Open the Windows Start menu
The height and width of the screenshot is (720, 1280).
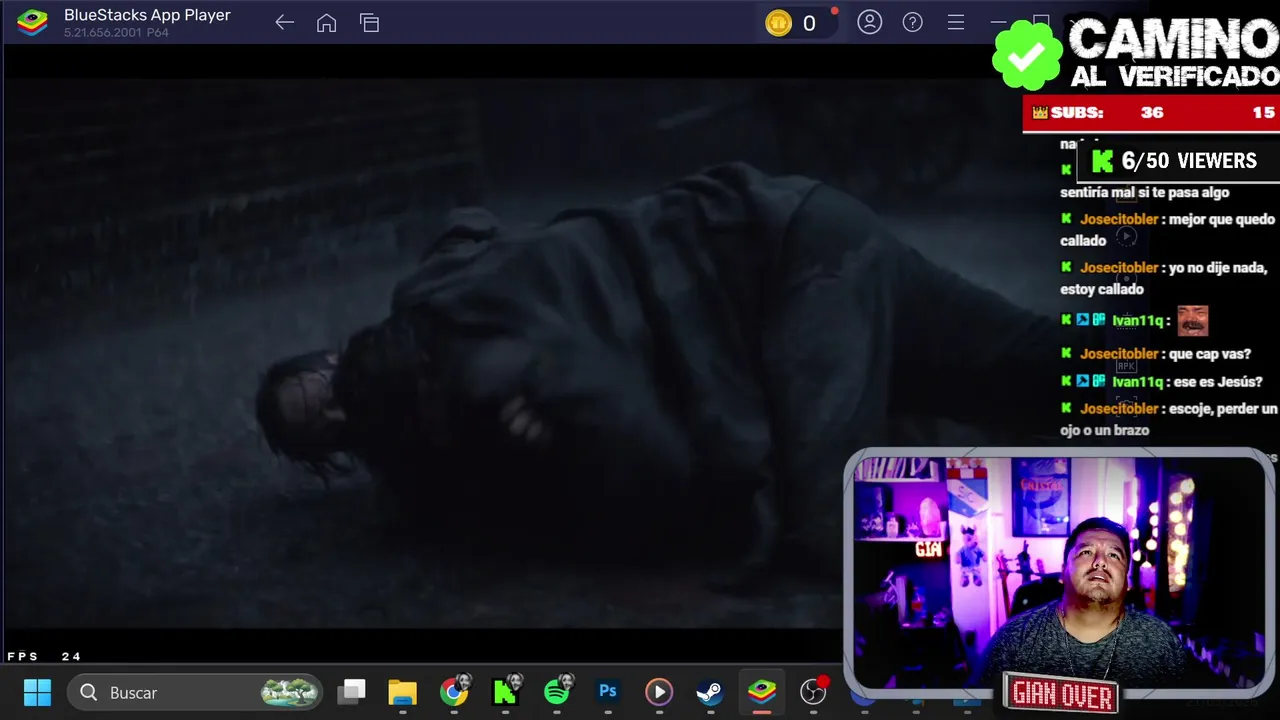(x=37, y=692)
